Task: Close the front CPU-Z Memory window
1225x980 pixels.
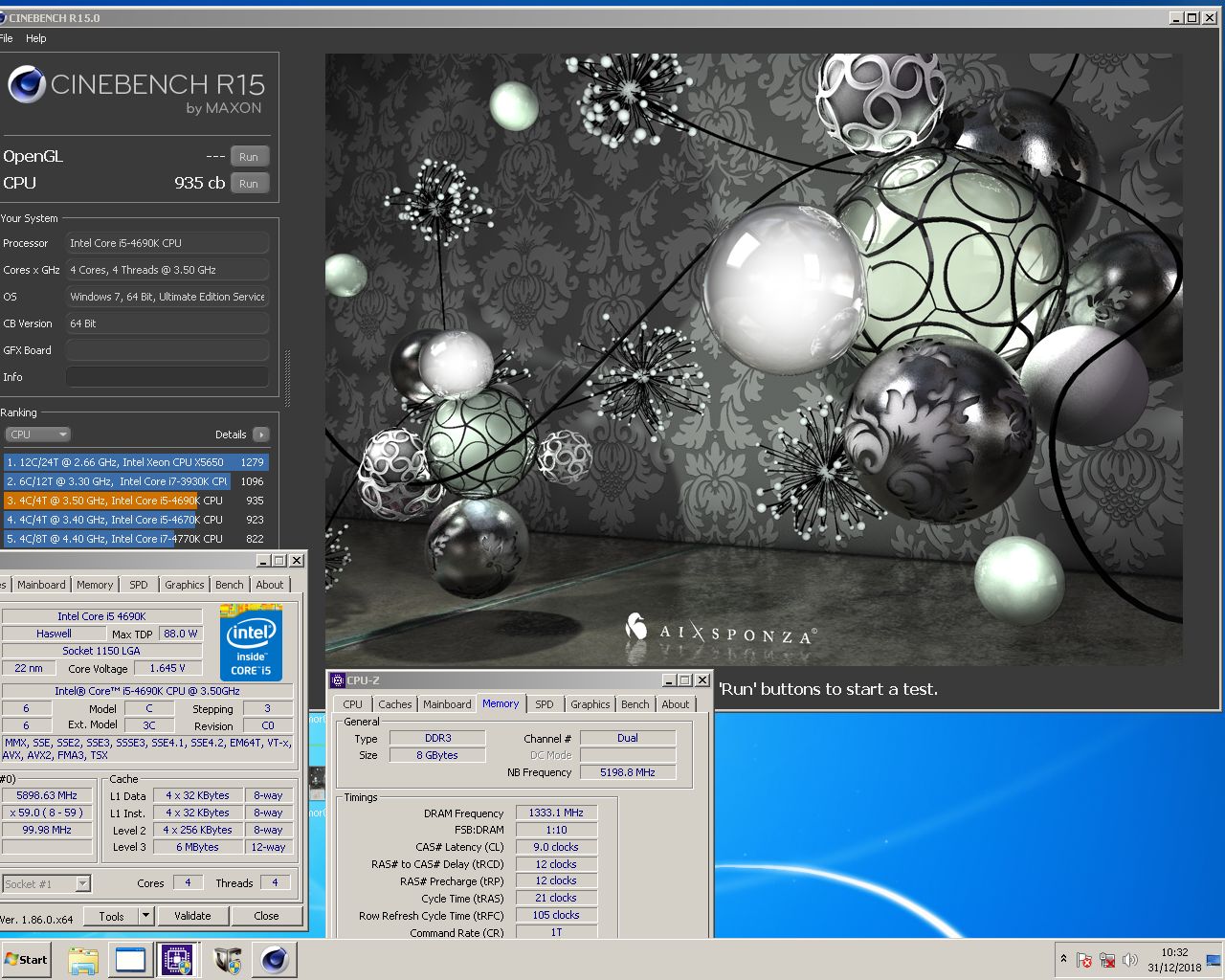Action: click(702, 680)
